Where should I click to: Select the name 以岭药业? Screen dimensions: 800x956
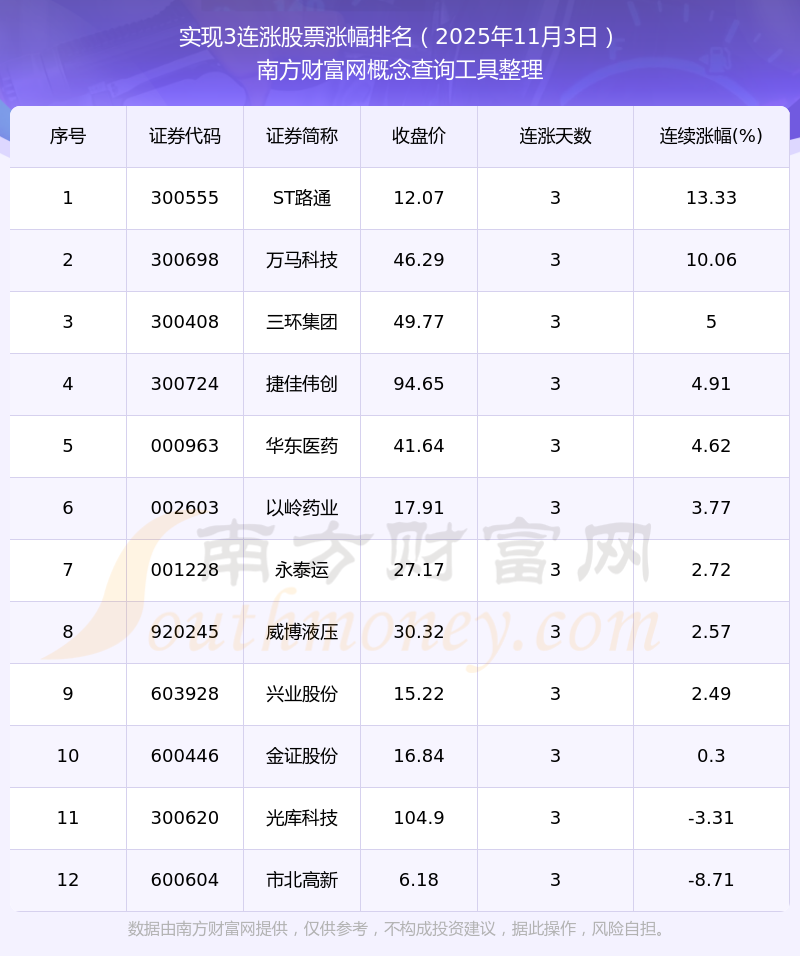pyautogui.click(x=302, y=508)
